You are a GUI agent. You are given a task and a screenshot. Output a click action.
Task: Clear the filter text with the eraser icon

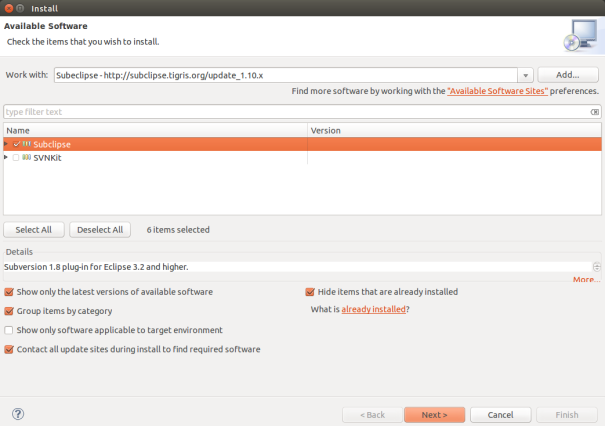pos(595,112)
